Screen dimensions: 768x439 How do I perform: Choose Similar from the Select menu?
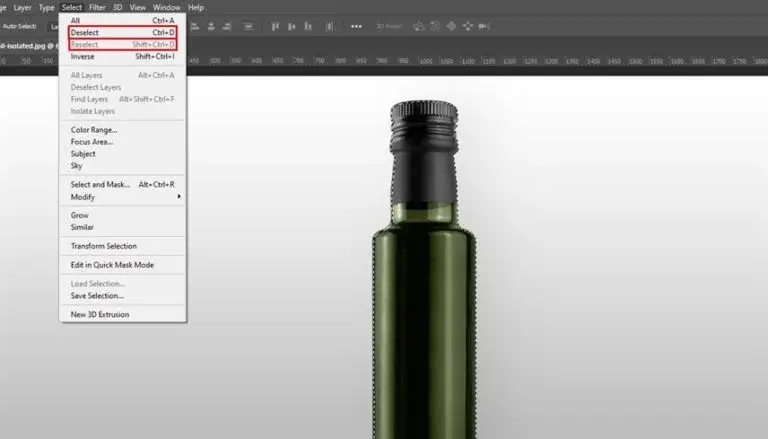(122, 227)
